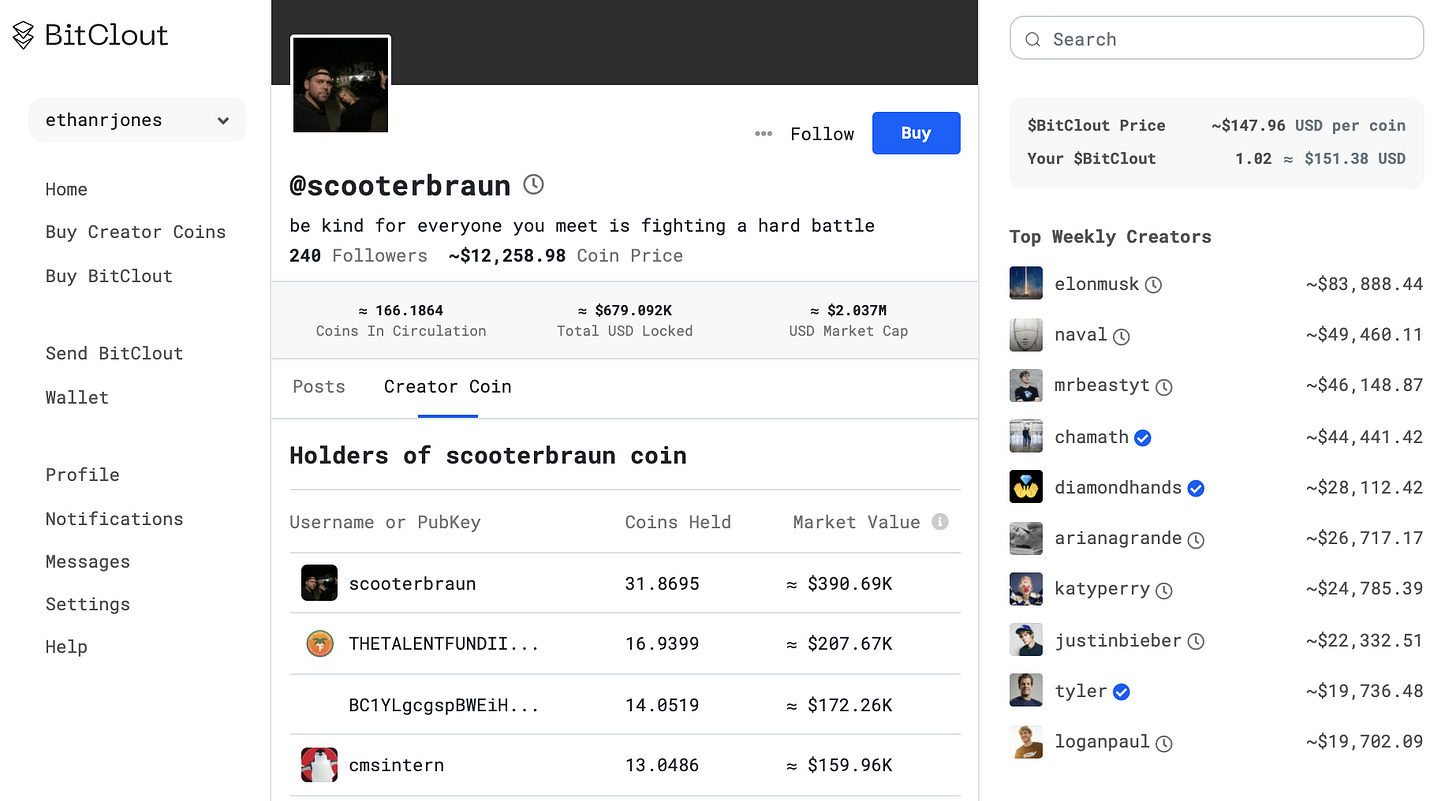Open arianagrande's avatar thumbnail
The height and width of the screenshot is (801, 1456).
click(x=1026, y=539)
